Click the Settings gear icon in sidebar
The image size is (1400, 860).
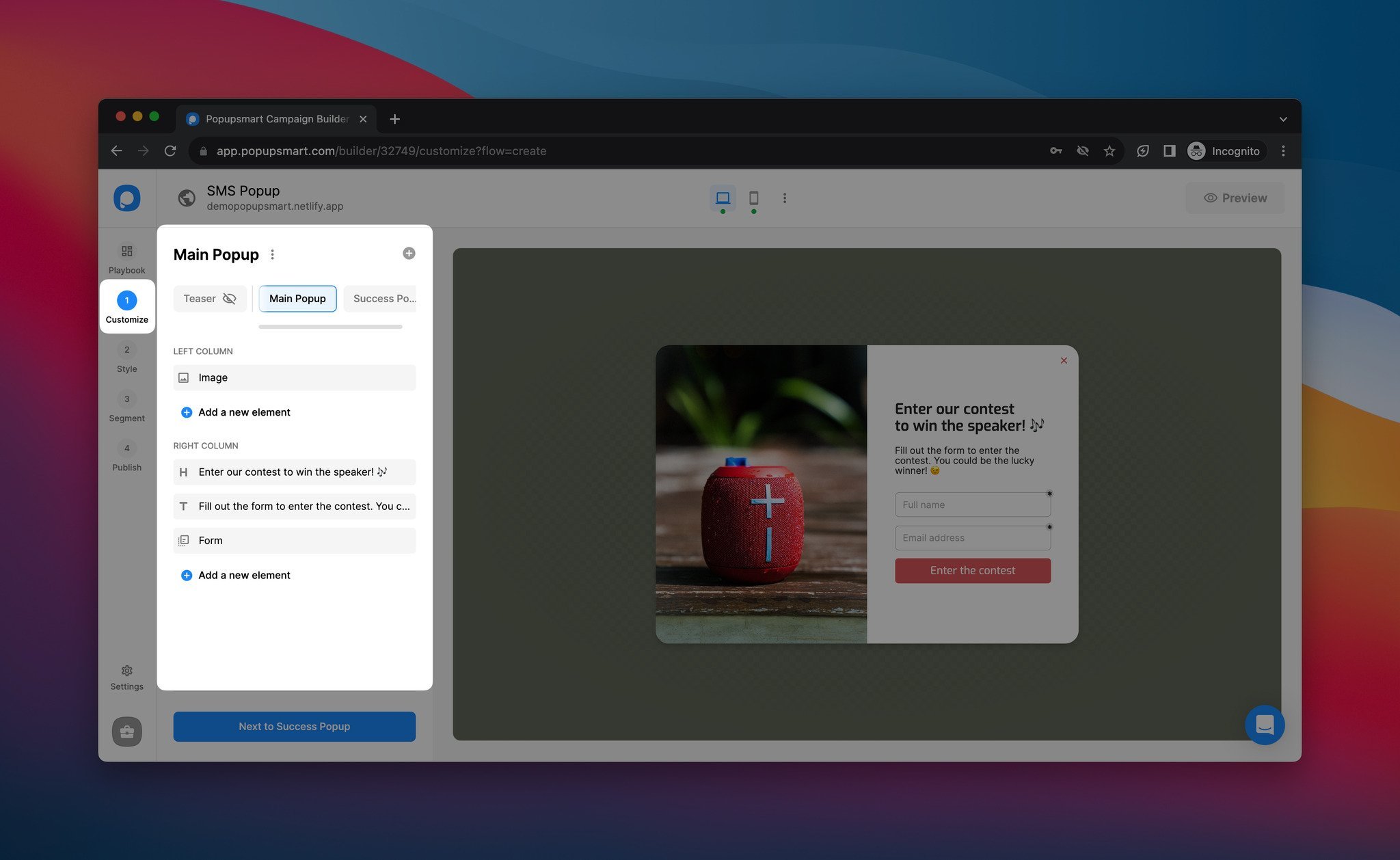coord(126,670)
